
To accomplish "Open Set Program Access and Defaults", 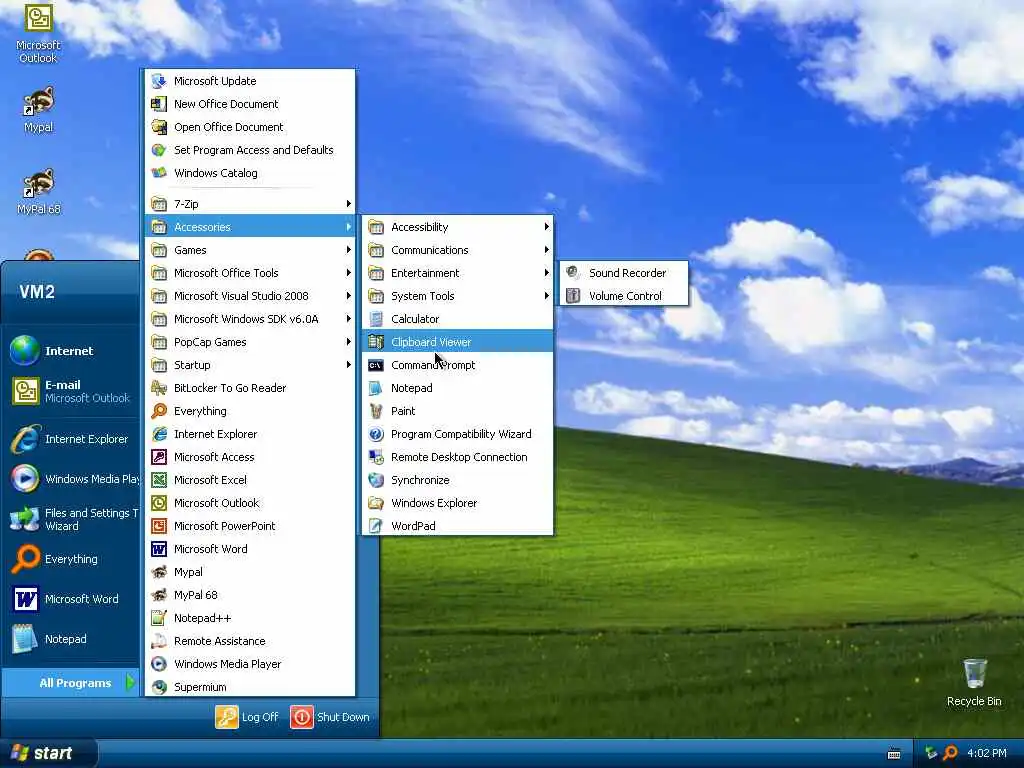I will coord(251,150).
